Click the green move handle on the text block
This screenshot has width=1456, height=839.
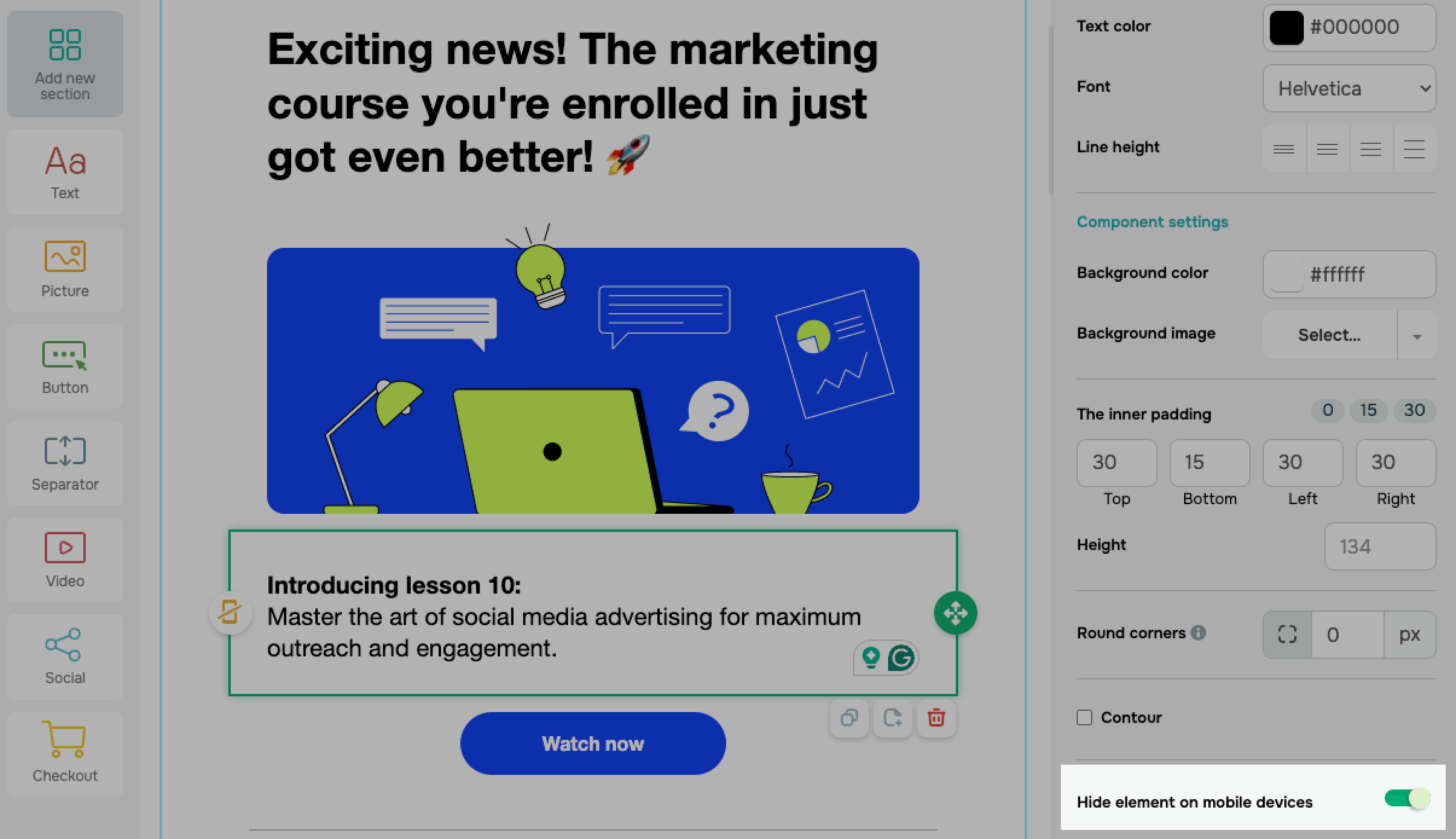pos(956,613)
